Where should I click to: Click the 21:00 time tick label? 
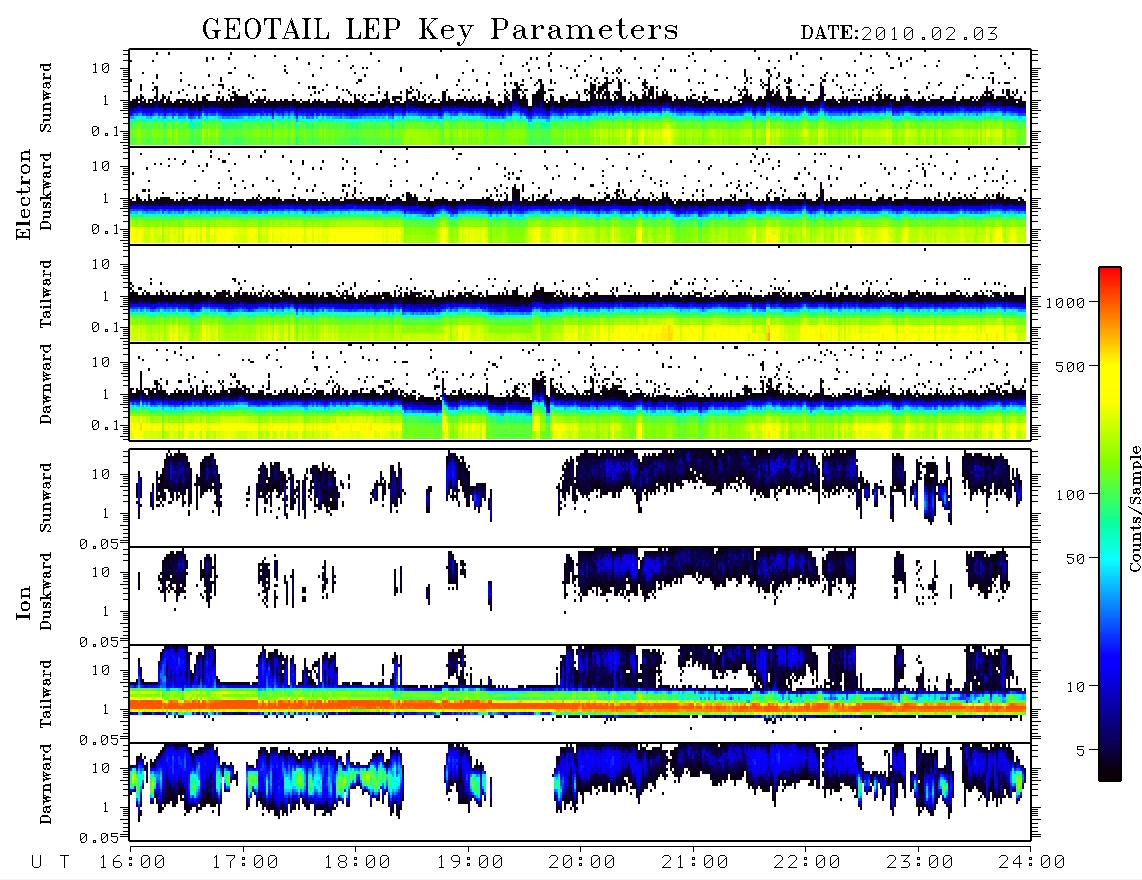695,863
